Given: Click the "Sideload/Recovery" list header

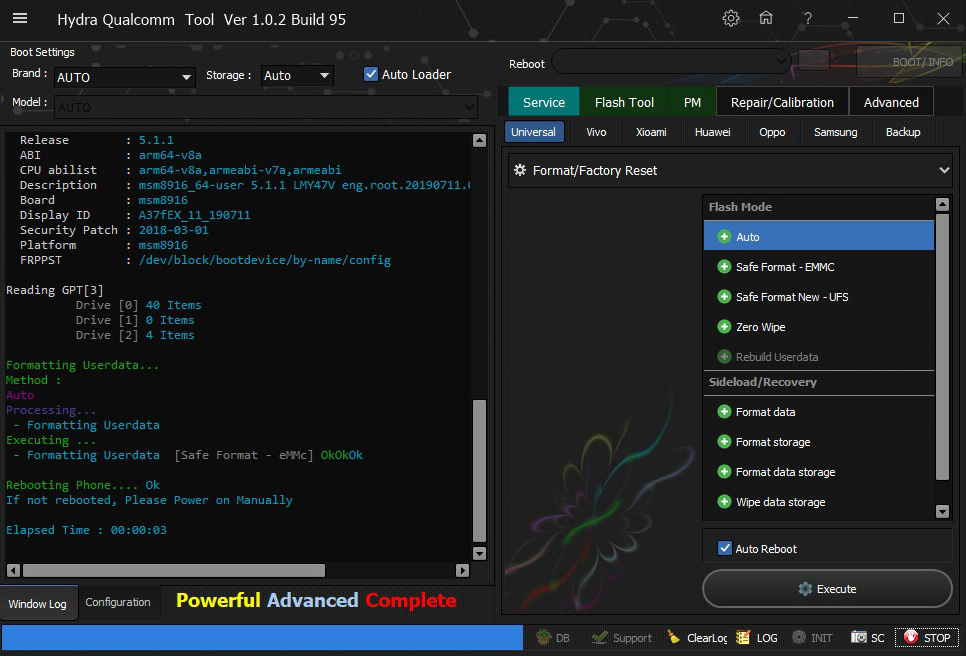Looking at the screenshot, I should (x=763, y=382).
